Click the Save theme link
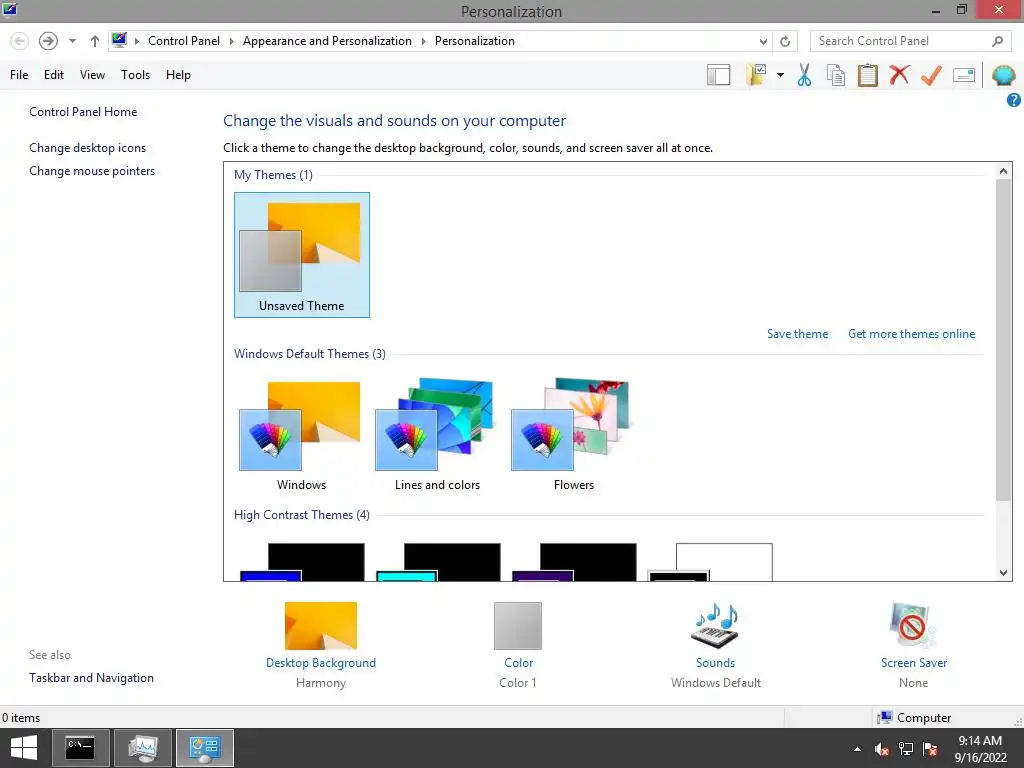 pos(797,334)
